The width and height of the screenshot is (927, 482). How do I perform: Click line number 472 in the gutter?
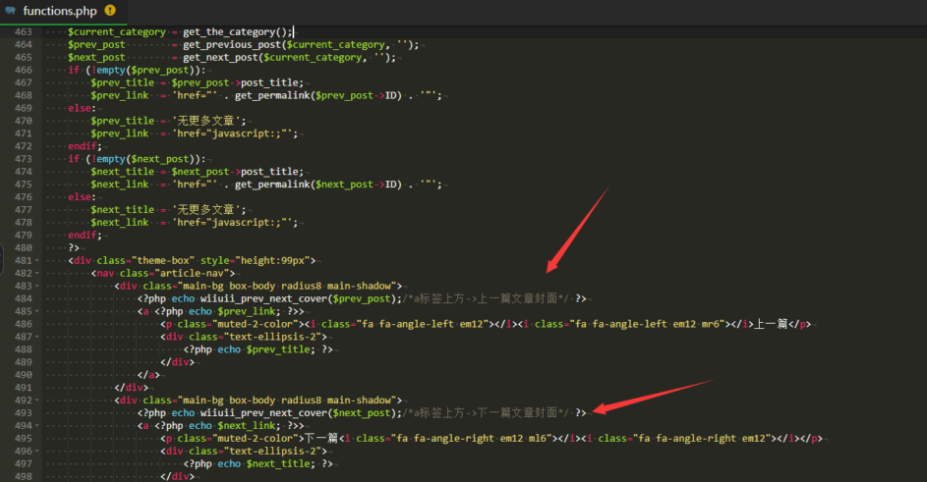[22, 146]
